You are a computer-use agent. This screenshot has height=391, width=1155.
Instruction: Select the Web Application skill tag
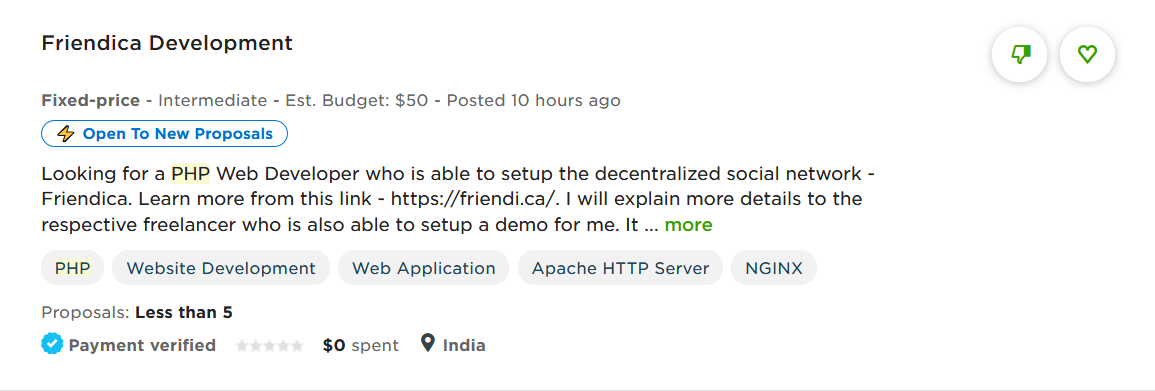tap(424, 268)
